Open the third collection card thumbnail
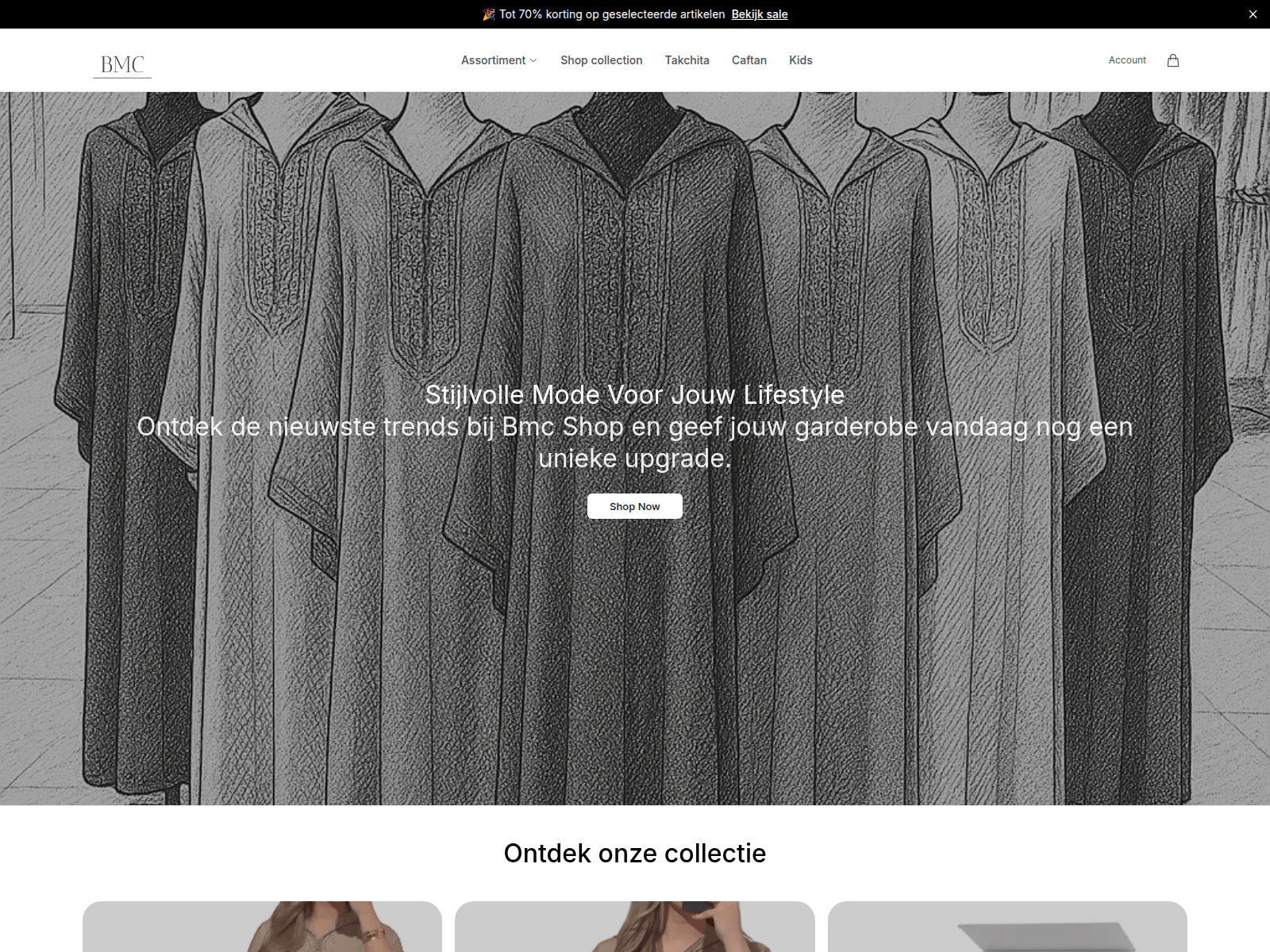The image size is (1270, 952). click(1007, 927)
